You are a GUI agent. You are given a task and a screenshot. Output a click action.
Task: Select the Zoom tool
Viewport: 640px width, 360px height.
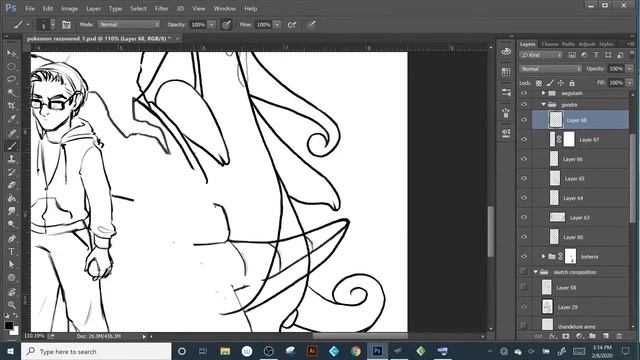pos(11,305)
